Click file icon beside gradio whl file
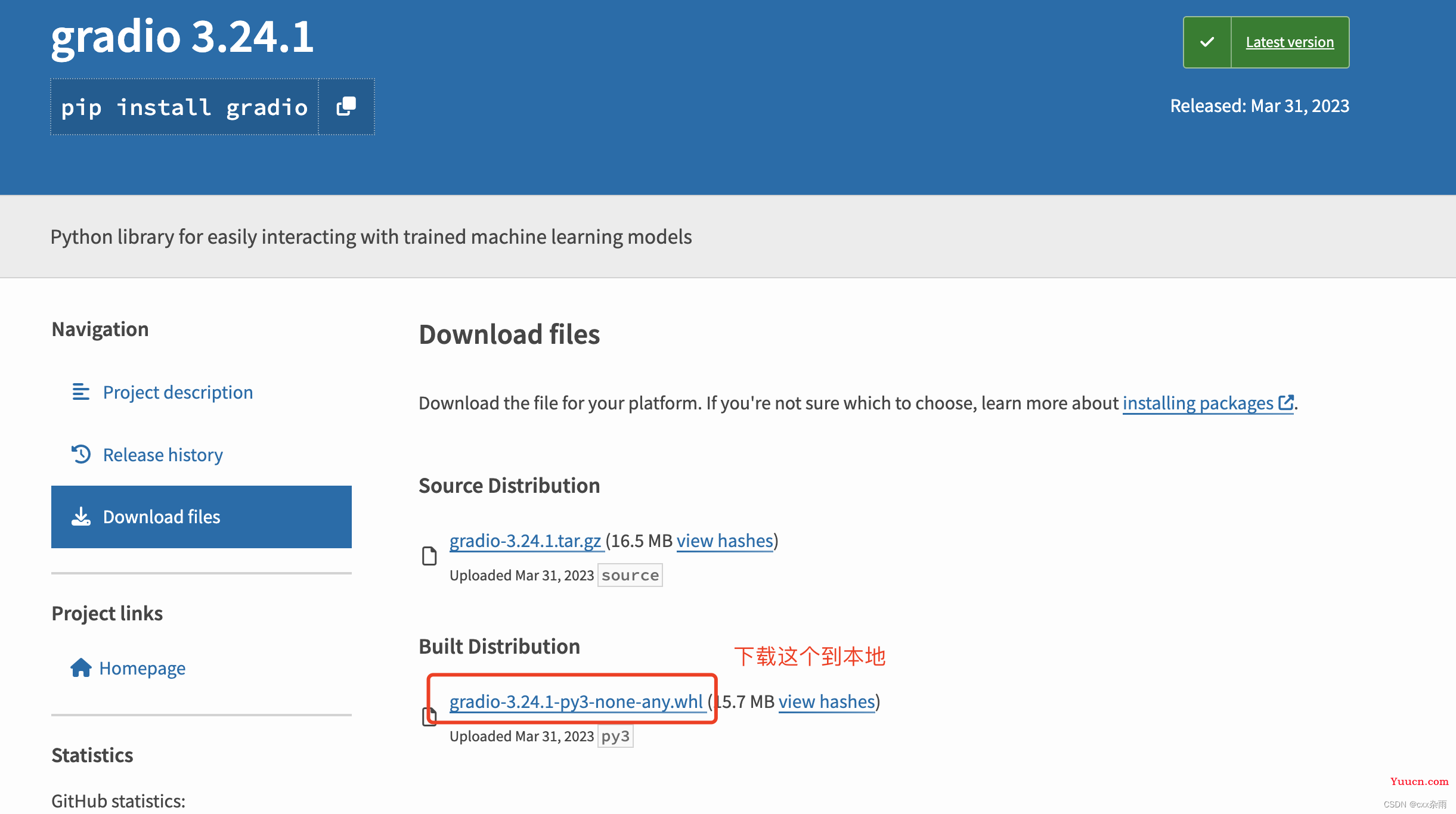This screenshot has height=814, width=1456. [x=429, y=717]
